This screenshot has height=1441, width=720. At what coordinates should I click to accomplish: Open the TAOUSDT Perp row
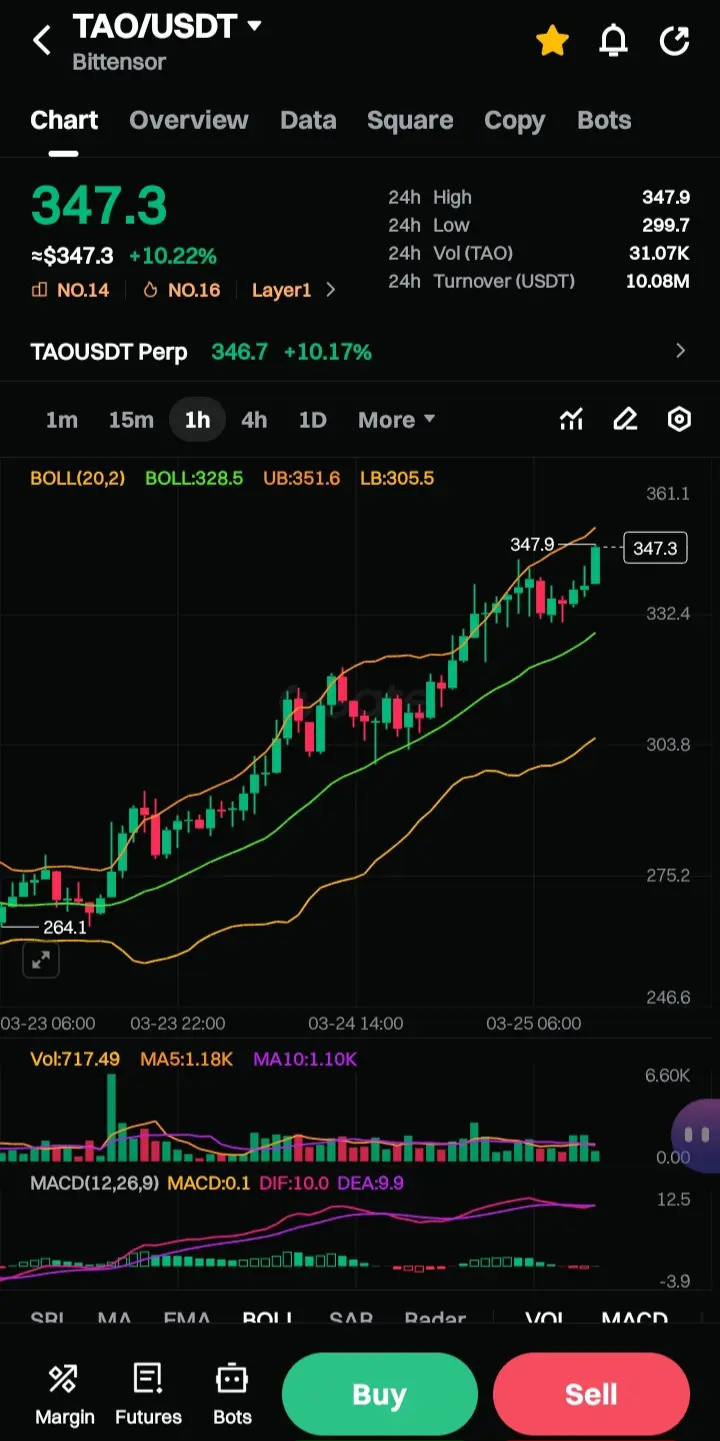(x=360, y=351)
